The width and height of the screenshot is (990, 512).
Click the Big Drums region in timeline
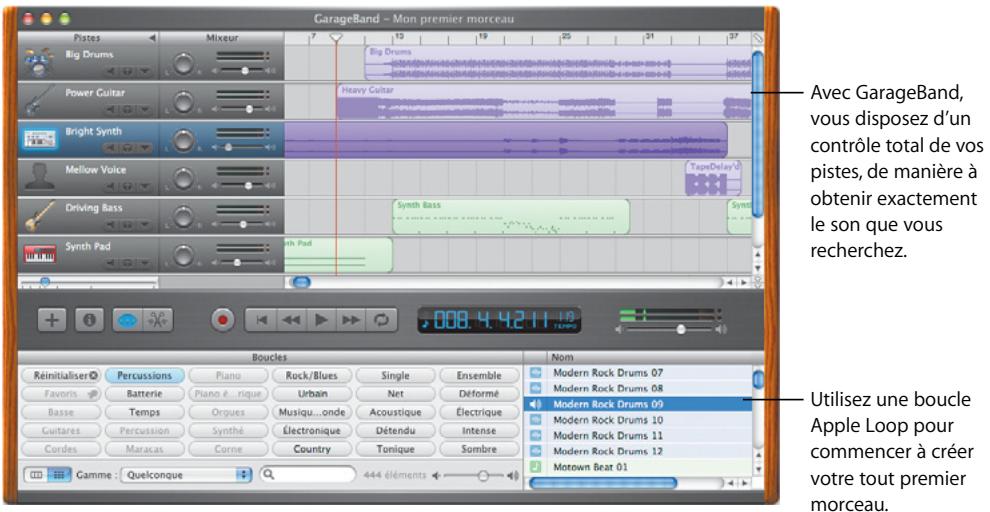coord(558,63)
